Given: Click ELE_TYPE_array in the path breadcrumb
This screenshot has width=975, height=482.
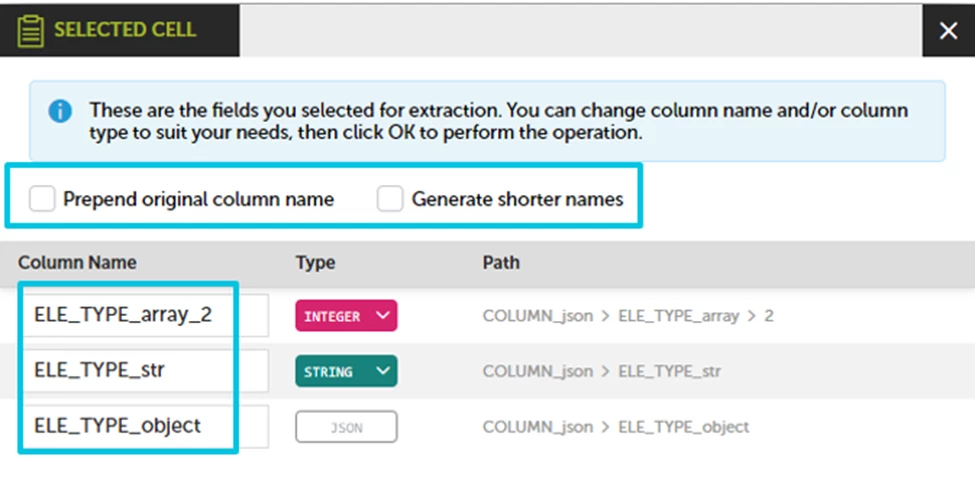Looking at the screenshot, I should (x=678, y=316).
